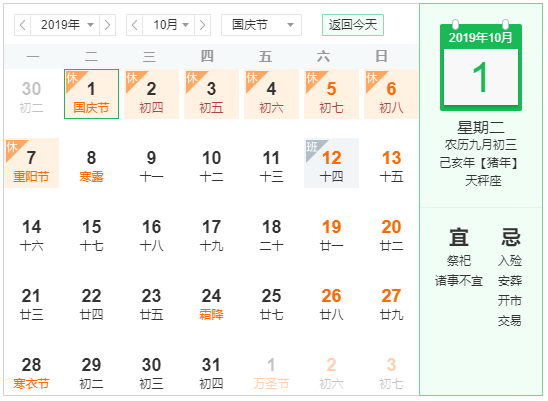Select October 5 初七 date cell

pos(331,94)
